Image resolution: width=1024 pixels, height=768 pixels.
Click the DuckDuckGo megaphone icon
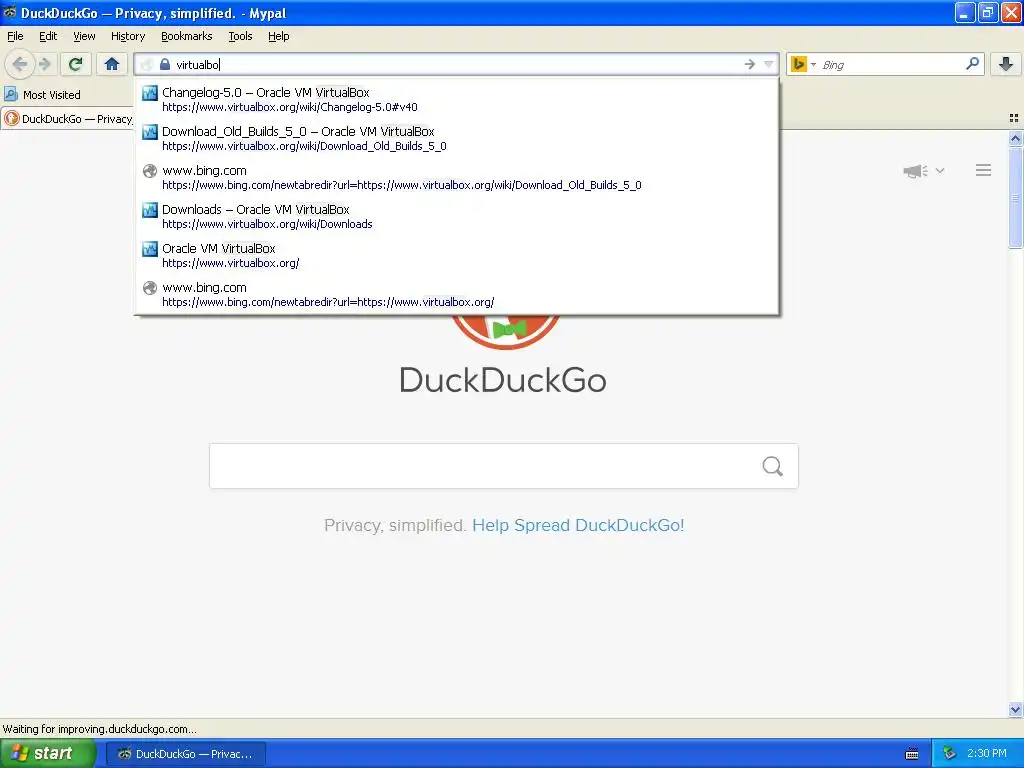pos(915,171)
